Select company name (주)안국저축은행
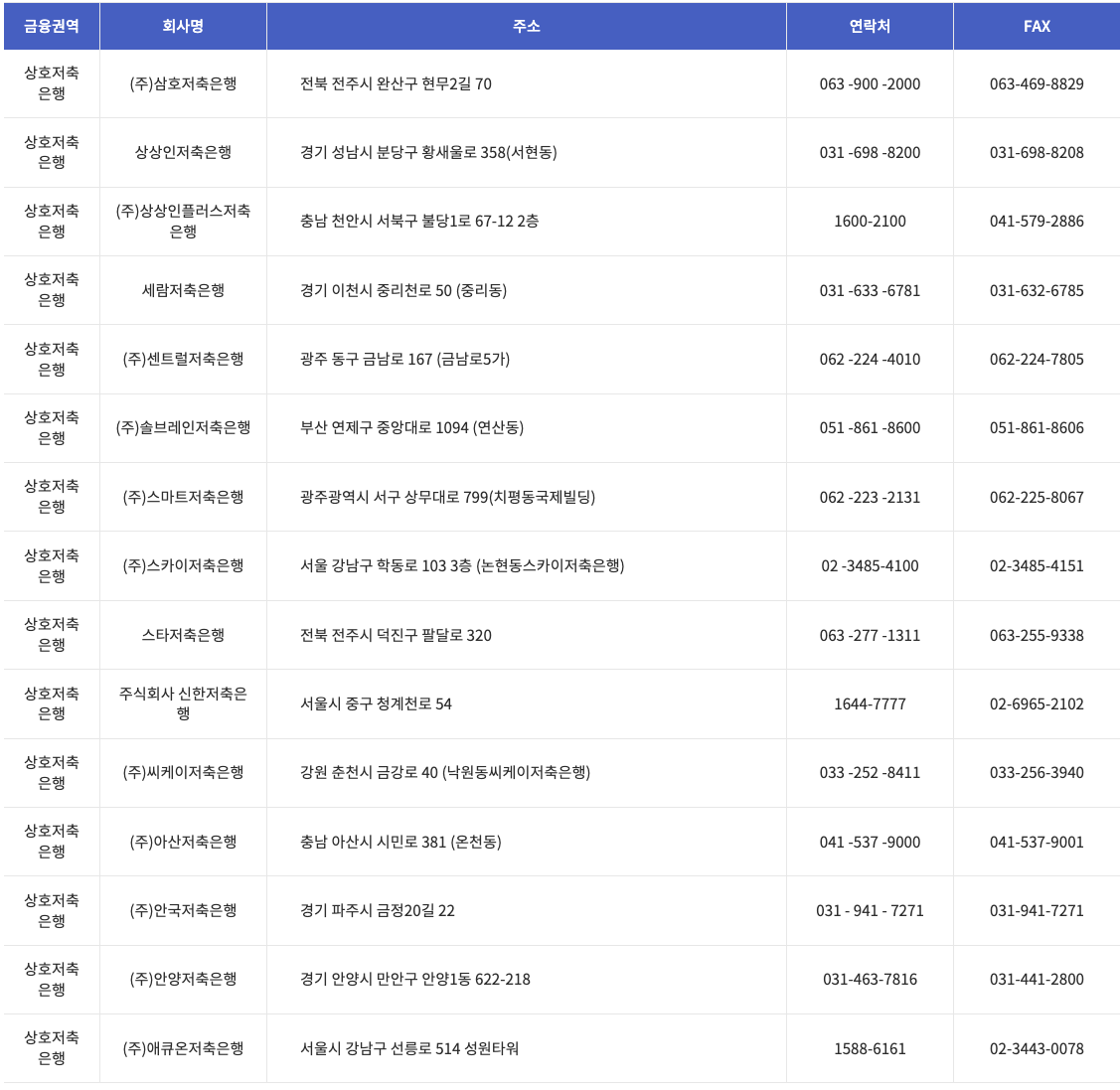The height and width of the screenshot is (1090, 1120). click(183, 910)
